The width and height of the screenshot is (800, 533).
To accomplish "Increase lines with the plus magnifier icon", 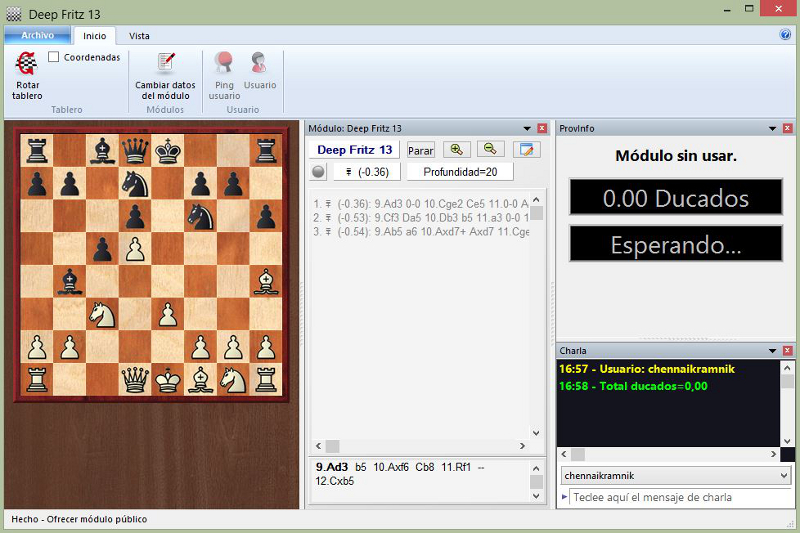I will [457, 149].
